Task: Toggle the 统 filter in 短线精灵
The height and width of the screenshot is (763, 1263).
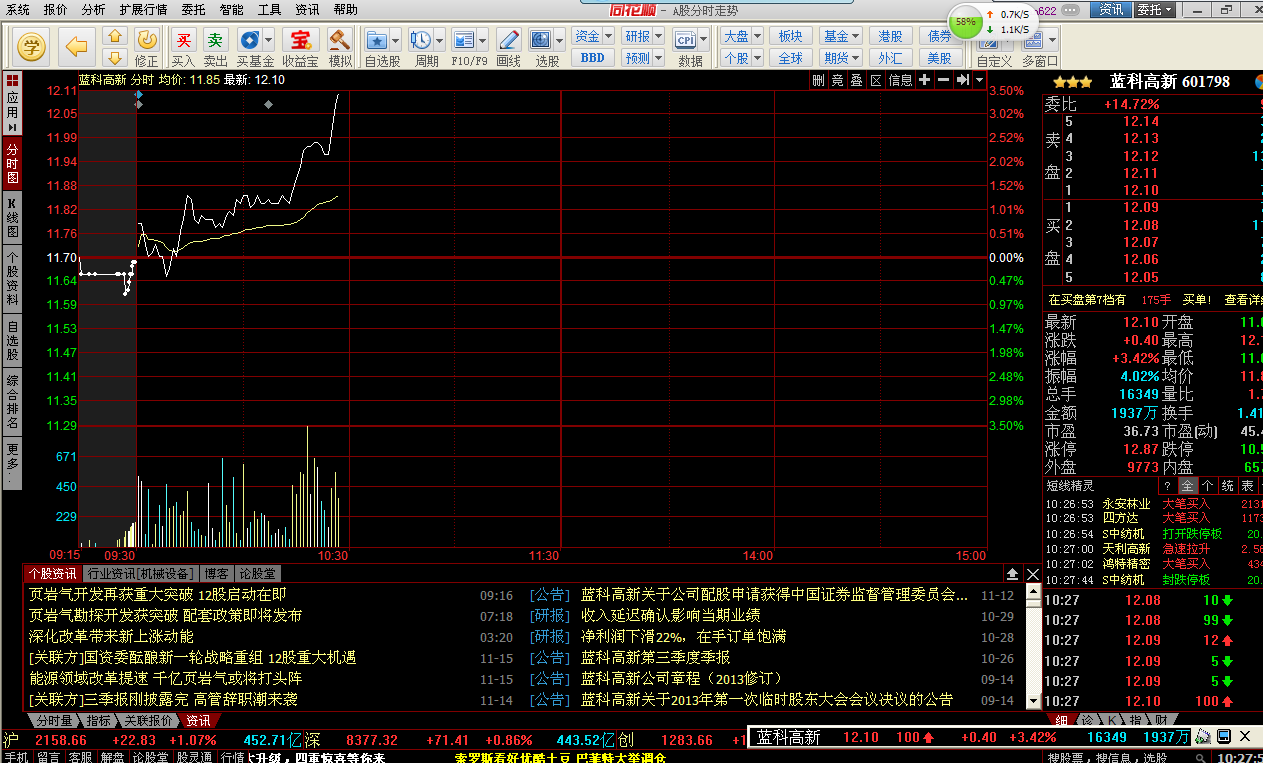Action: coord(1227,486)
